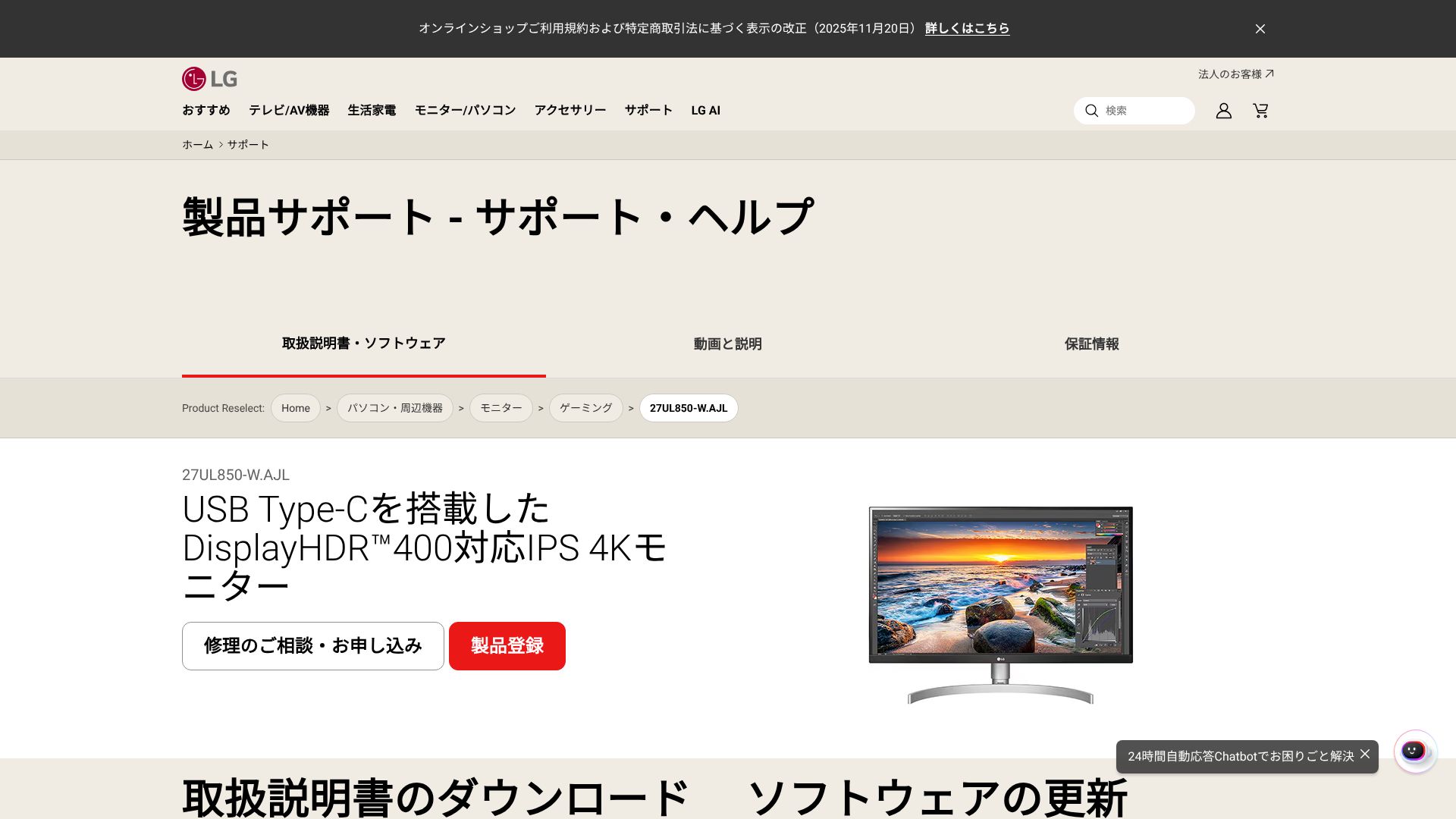Dismiss the 24時間自動応答Chatbot tooltip
This screenshot has width=1456, height=819.
(1365, 754)
